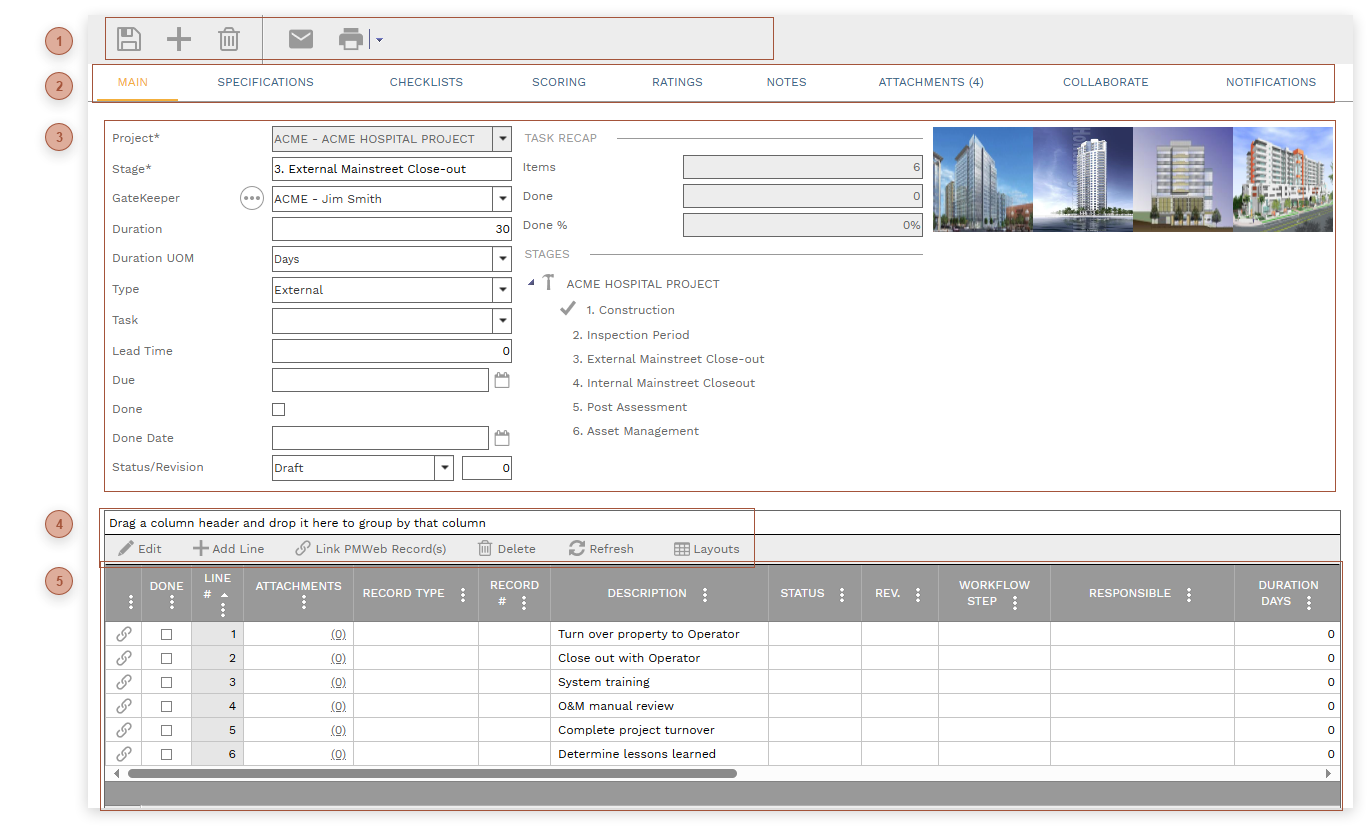Click Link PMWeb Record(s) button
The image size is (1372, 836).
click(371, 549)
